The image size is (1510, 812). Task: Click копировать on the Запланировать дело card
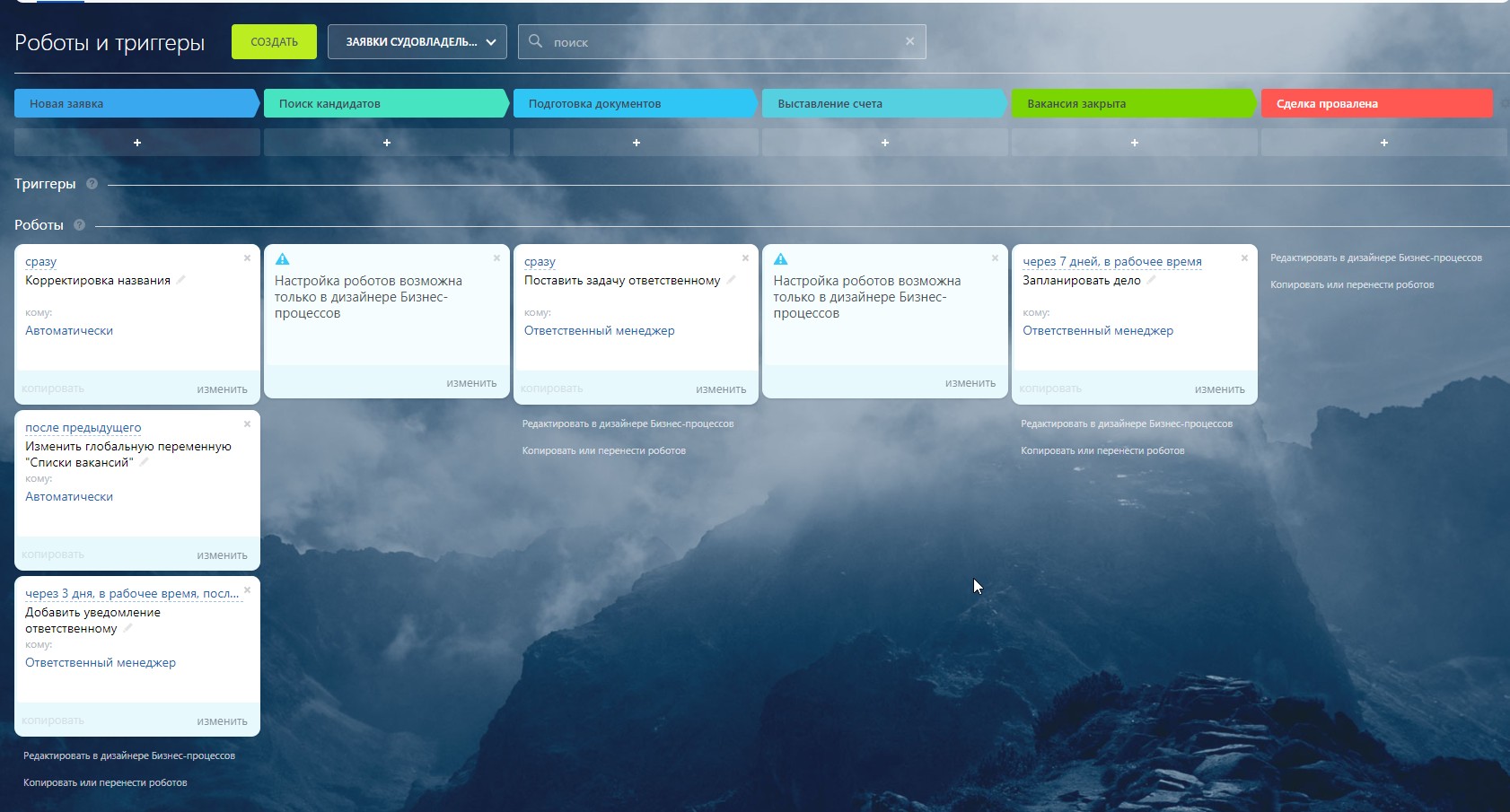coord(1050,389)
